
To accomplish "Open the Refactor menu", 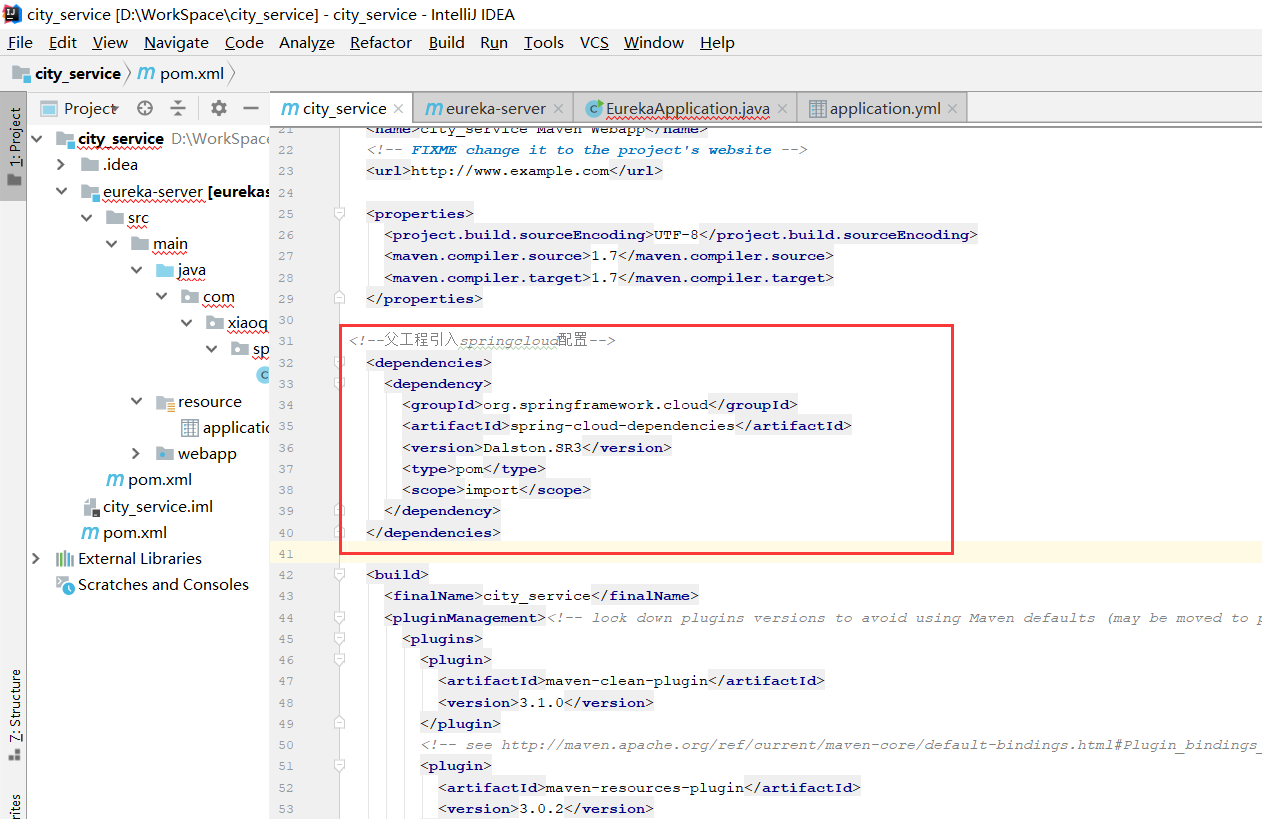I will (381, 42).
